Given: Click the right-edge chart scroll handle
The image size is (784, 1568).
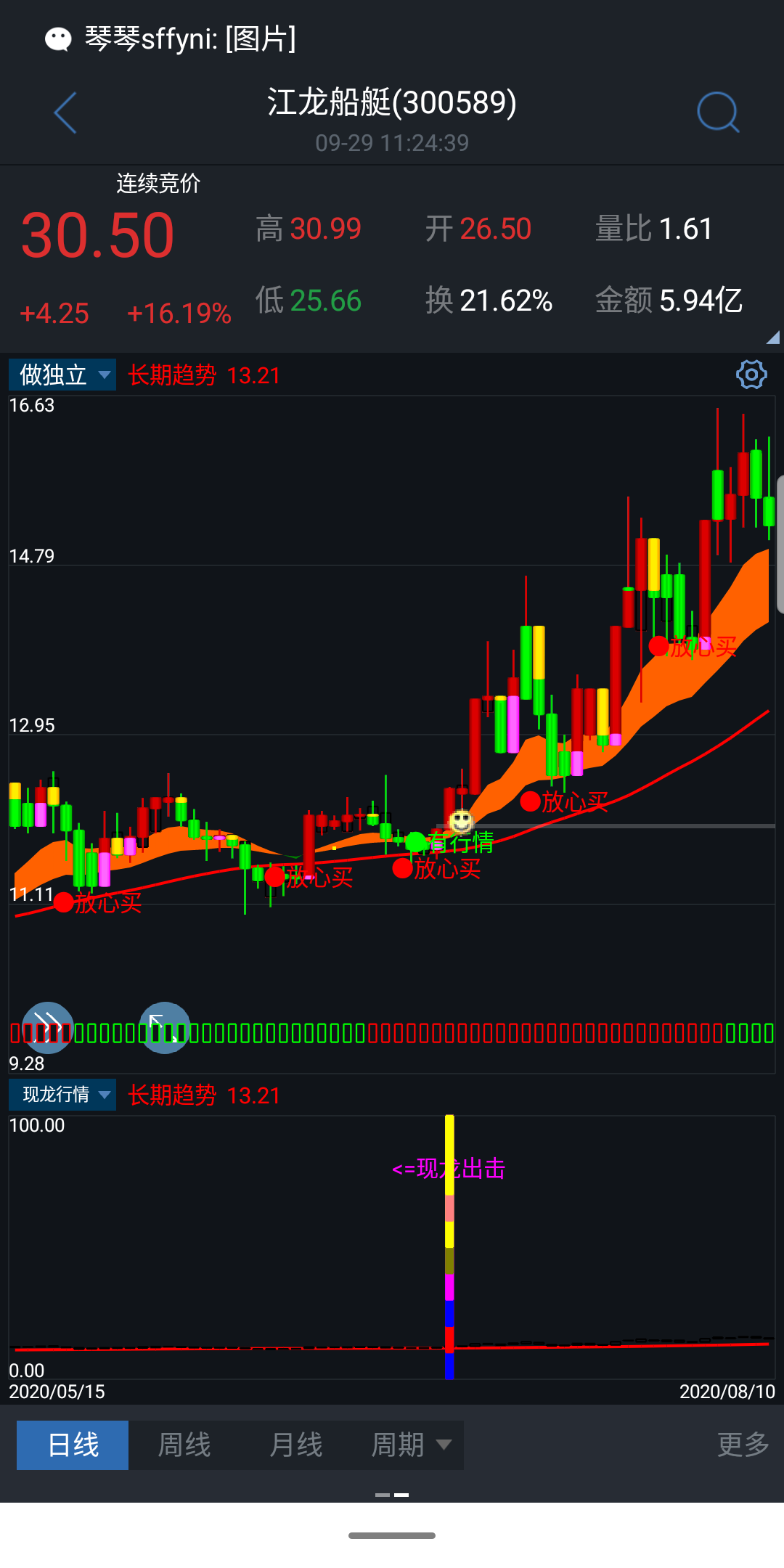Looking at the screenshot, I should pos(780,544).
